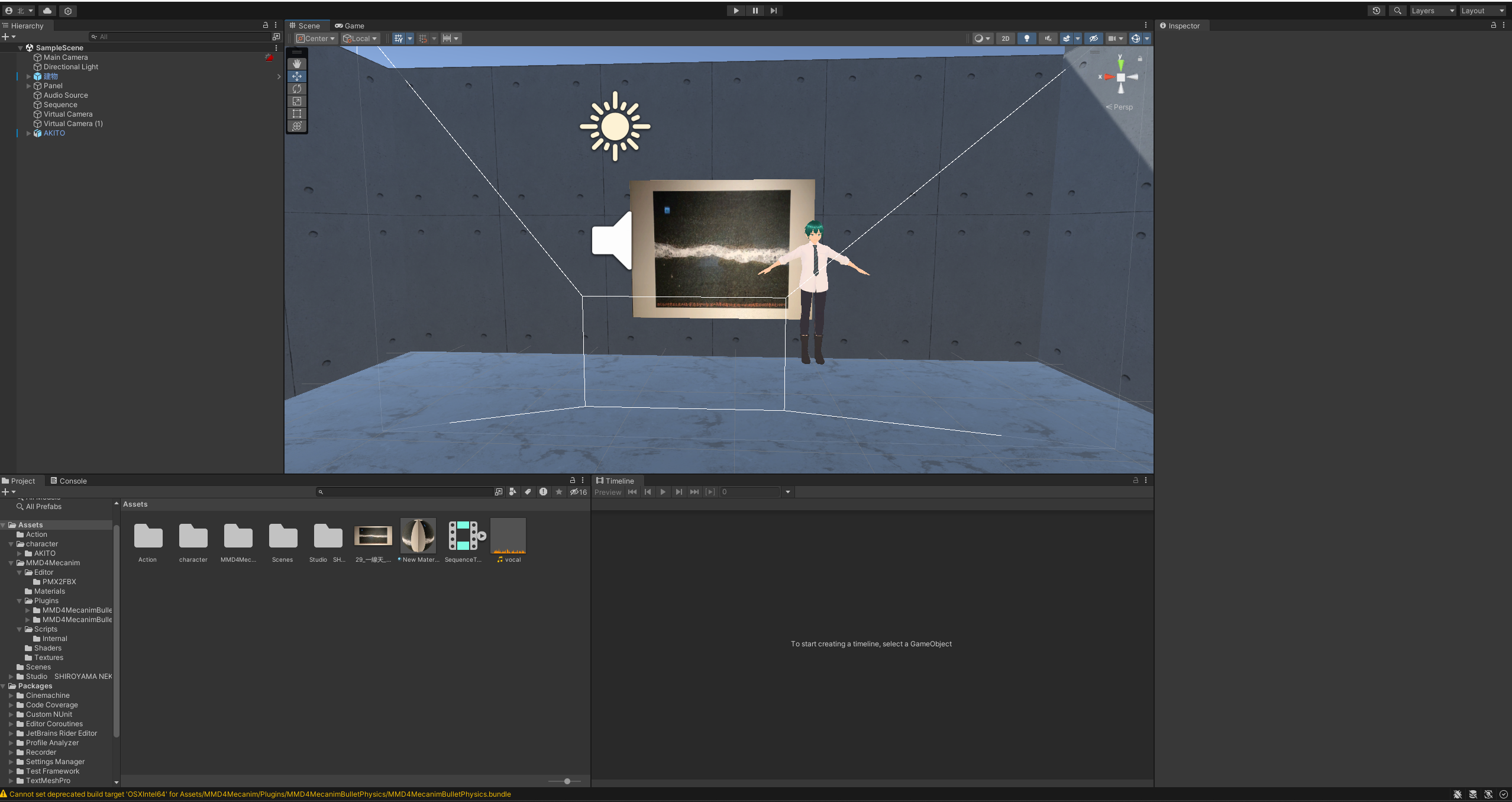Image resolution: width=1512 pixels, height=802 pixels.
Task: Open the cloud services icon
Action: click(47, 11)
